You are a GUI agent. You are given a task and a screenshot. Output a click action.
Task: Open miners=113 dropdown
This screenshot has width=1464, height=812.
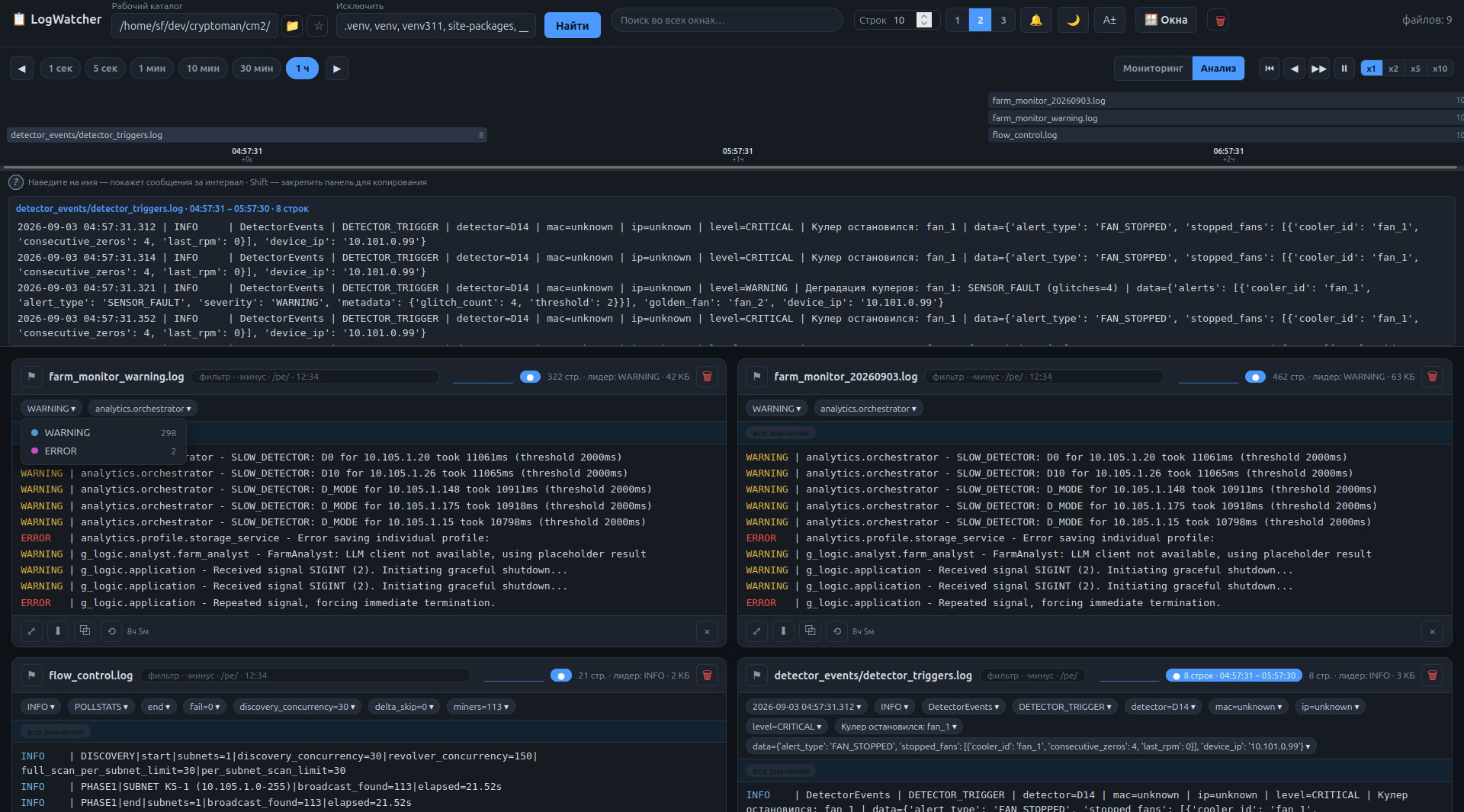480,707
